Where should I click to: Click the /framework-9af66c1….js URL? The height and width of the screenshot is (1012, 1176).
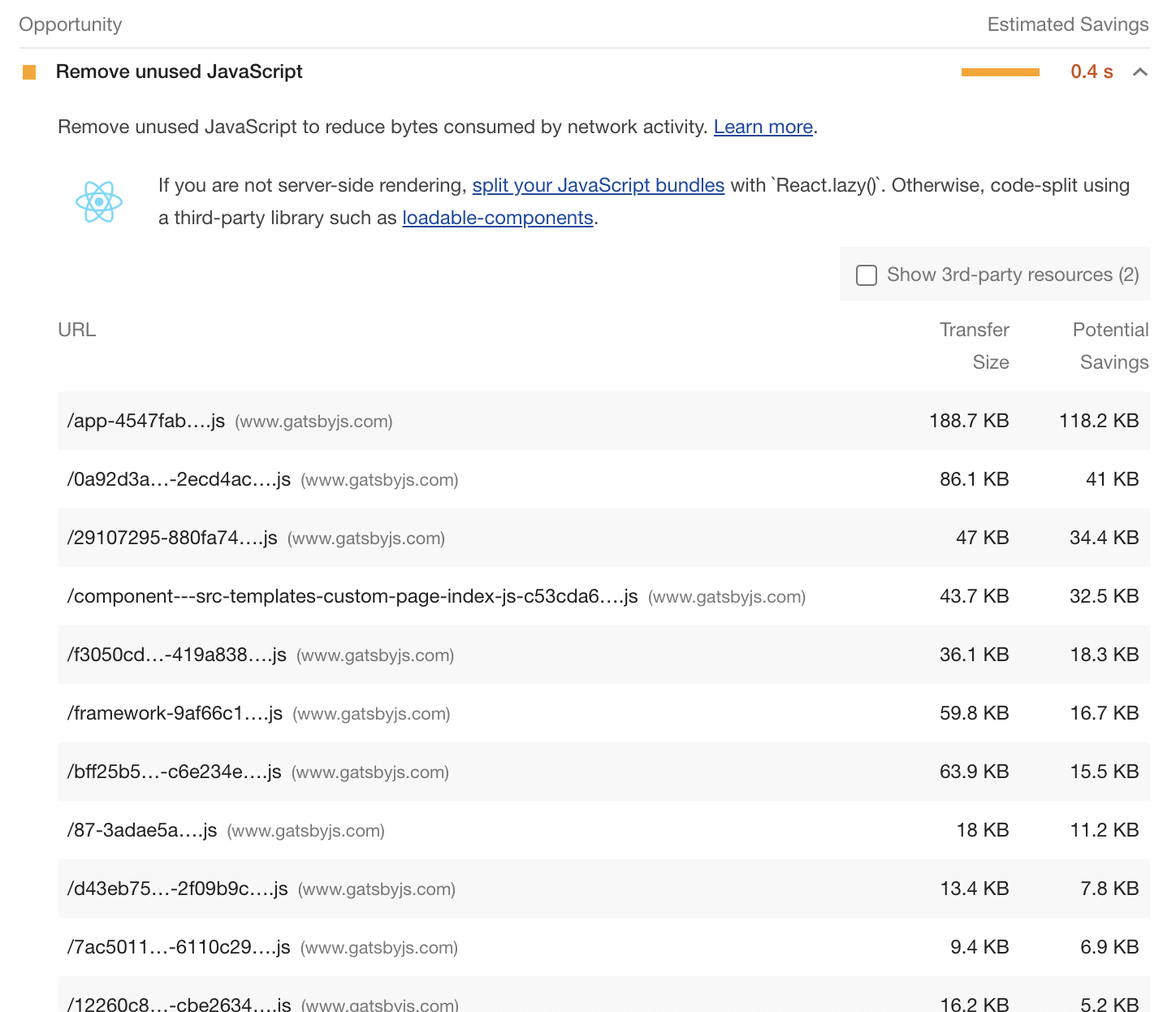coord(175,713)
